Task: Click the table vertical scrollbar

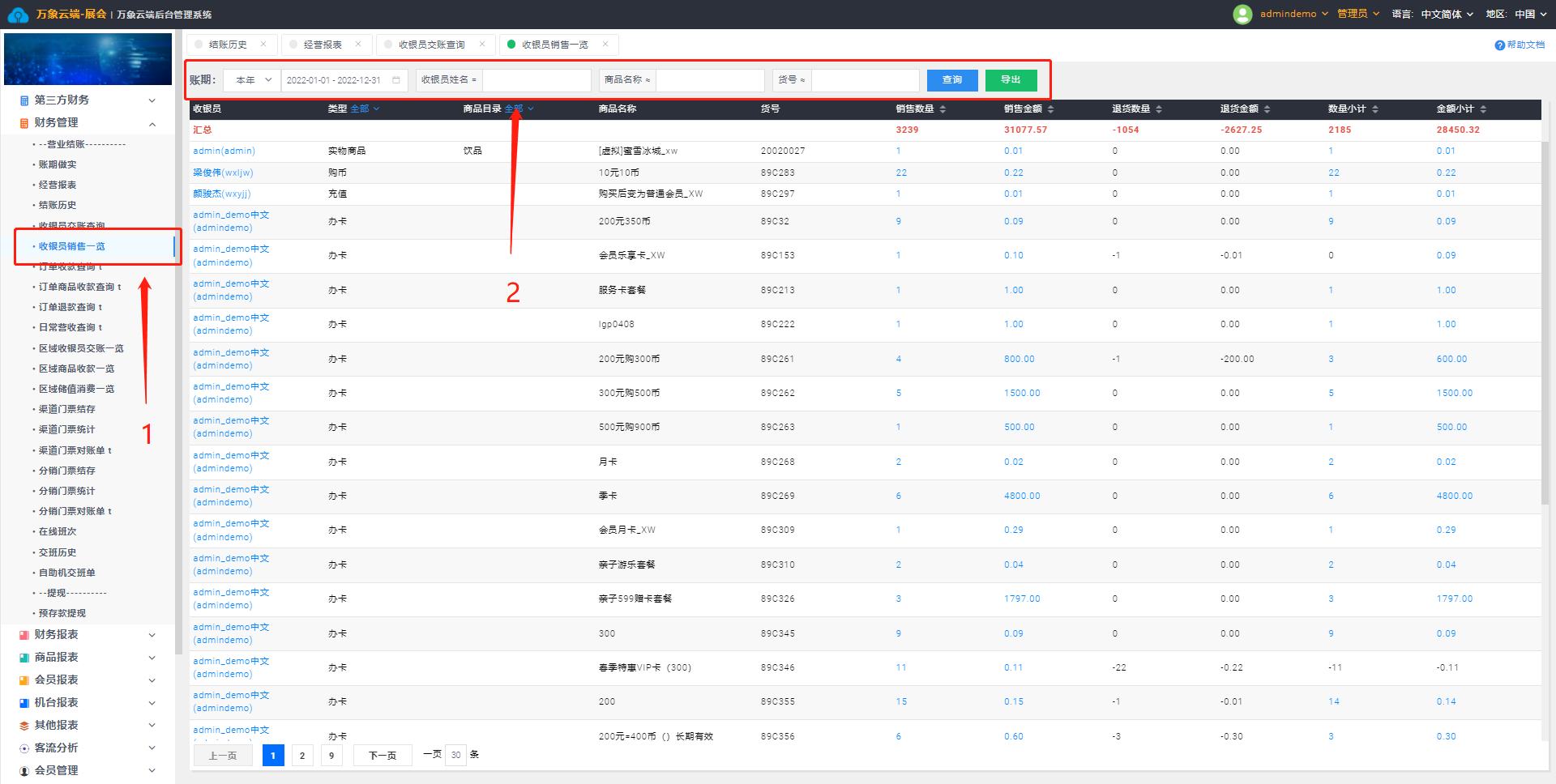Action: pyautogui.click(x=1545, y=324)
